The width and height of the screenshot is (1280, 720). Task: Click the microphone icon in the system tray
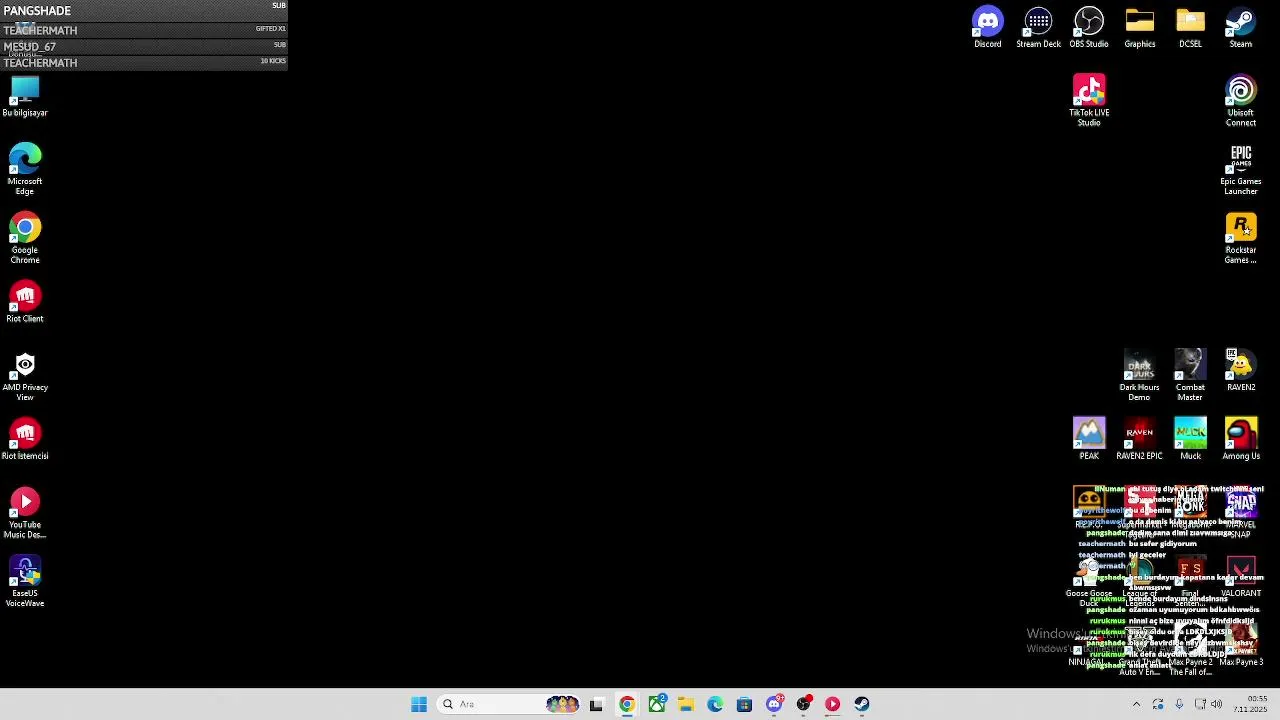(1179, 704)
